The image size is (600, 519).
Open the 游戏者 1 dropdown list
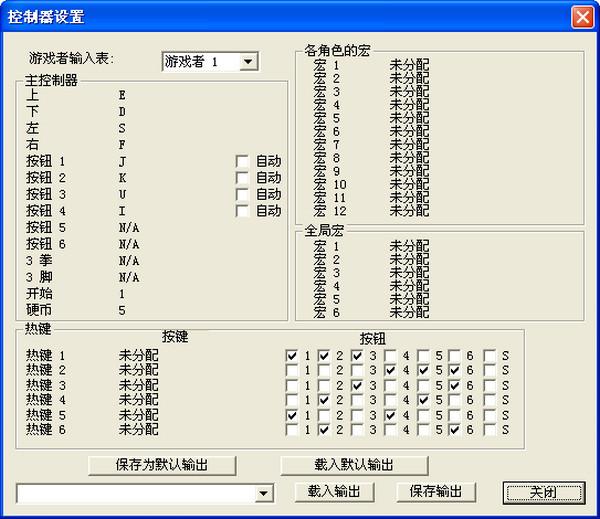click(x=248, y=62)
